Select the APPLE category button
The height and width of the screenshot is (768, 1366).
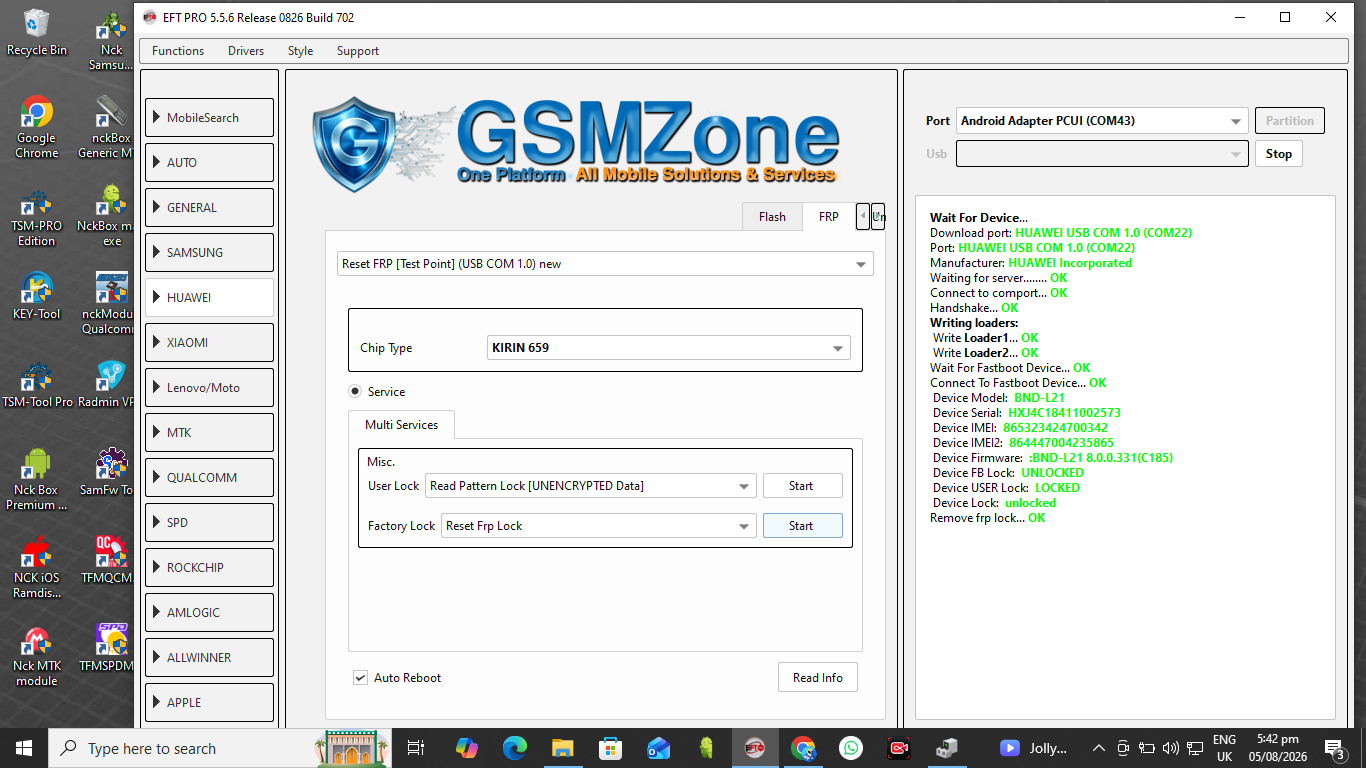tap(209, 702)
